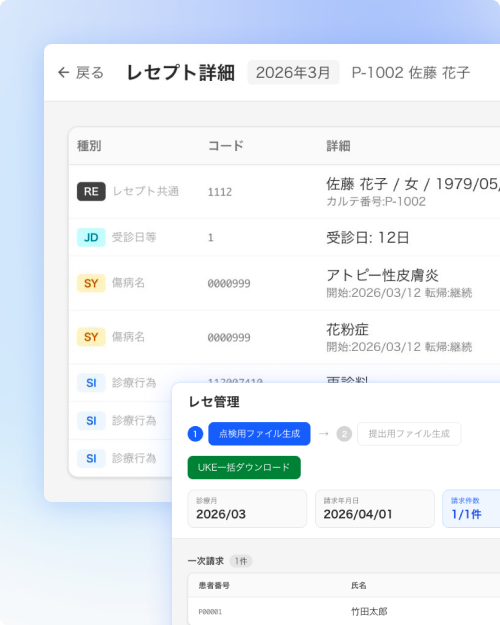Click the レセプト共通 type label
This screenshot has height=625, width=500.
146,191
